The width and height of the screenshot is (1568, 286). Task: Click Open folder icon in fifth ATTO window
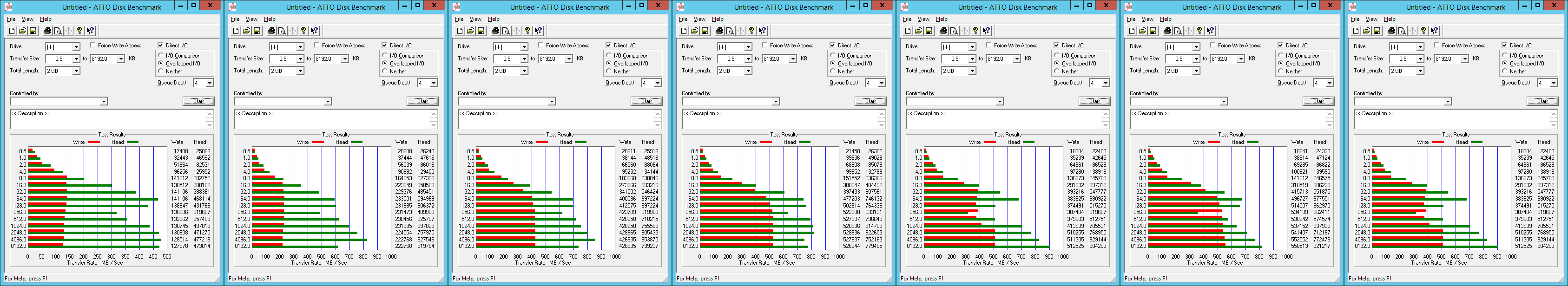pos(918,31)
